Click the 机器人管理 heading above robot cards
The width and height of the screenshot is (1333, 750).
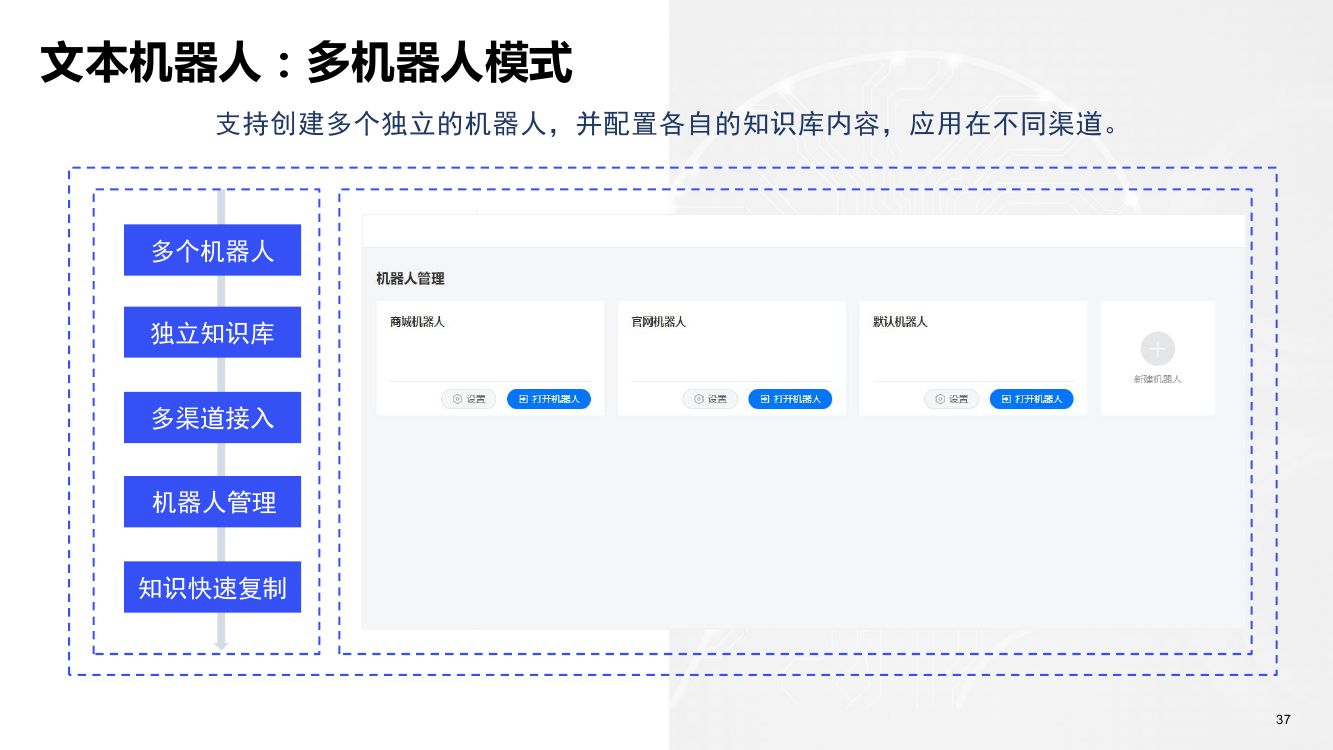pyautogui.click(x=410, y=279)
